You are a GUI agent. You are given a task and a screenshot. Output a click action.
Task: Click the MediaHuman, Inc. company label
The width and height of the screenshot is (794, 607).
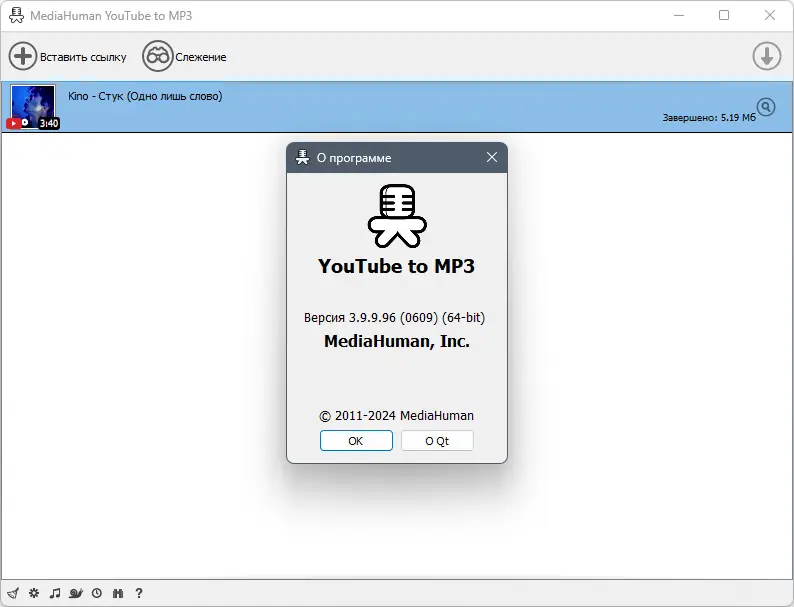396,341
